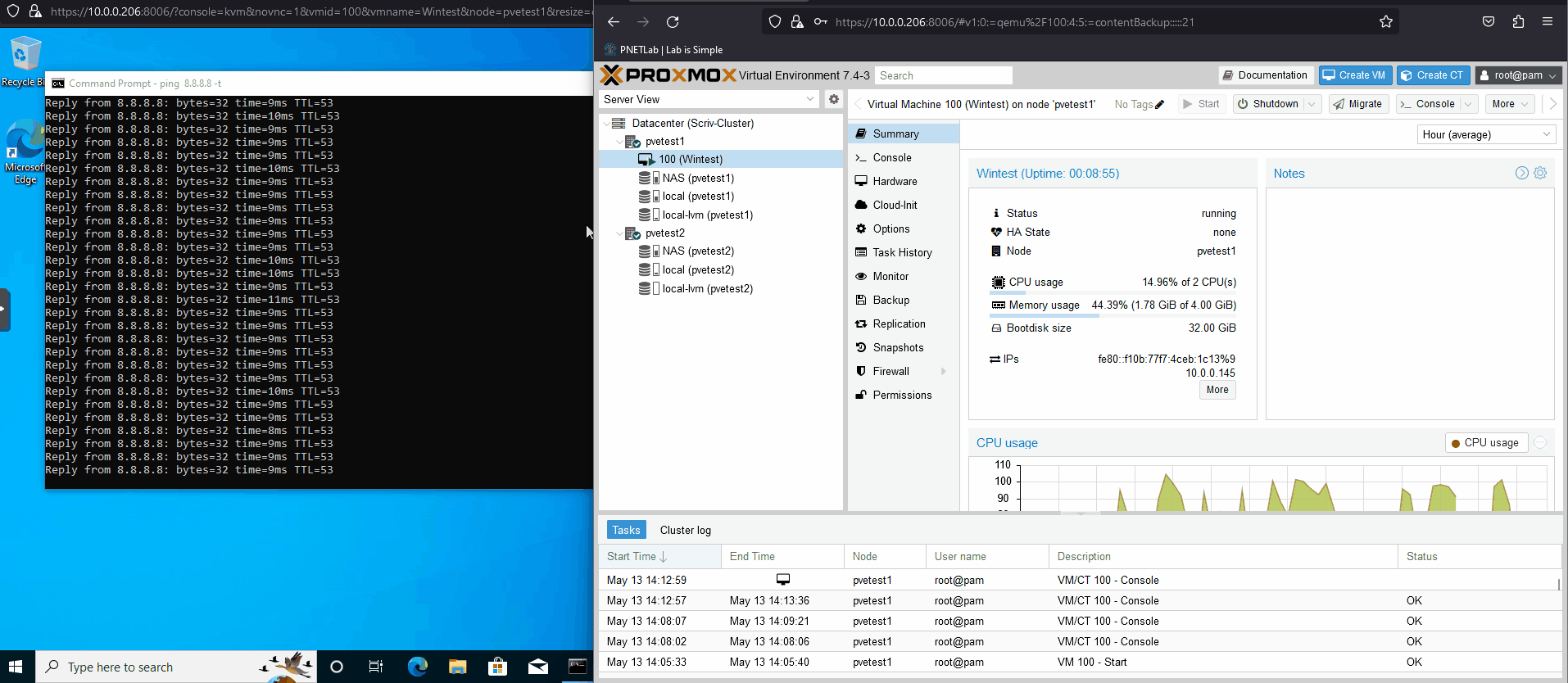Open the browser extensions icon

[x=1518, y=22]
